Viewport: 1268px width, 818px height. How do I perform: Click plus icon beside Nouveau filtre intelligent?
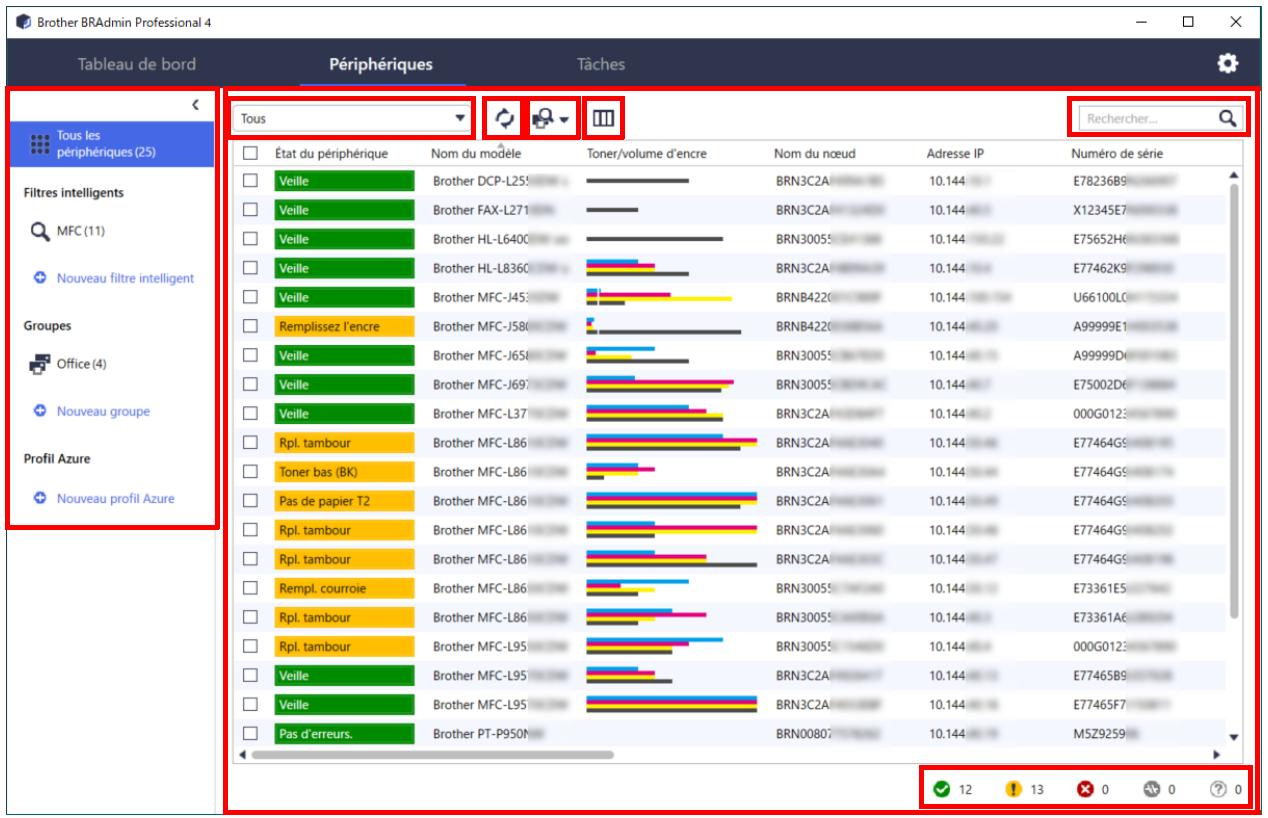click(38, 278)
